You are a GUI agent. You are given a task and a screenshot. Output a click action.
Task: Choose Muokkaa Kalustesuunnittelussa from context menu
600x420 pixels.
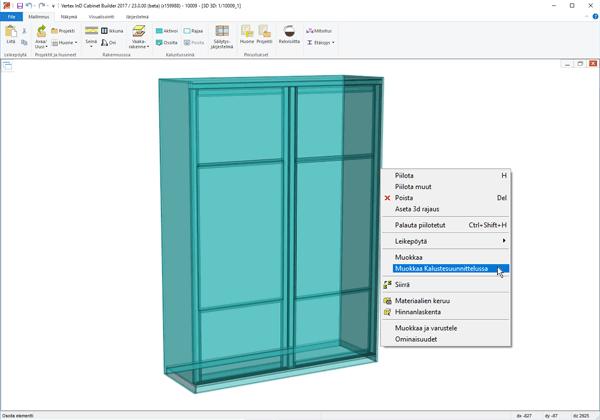pos(441,268)
